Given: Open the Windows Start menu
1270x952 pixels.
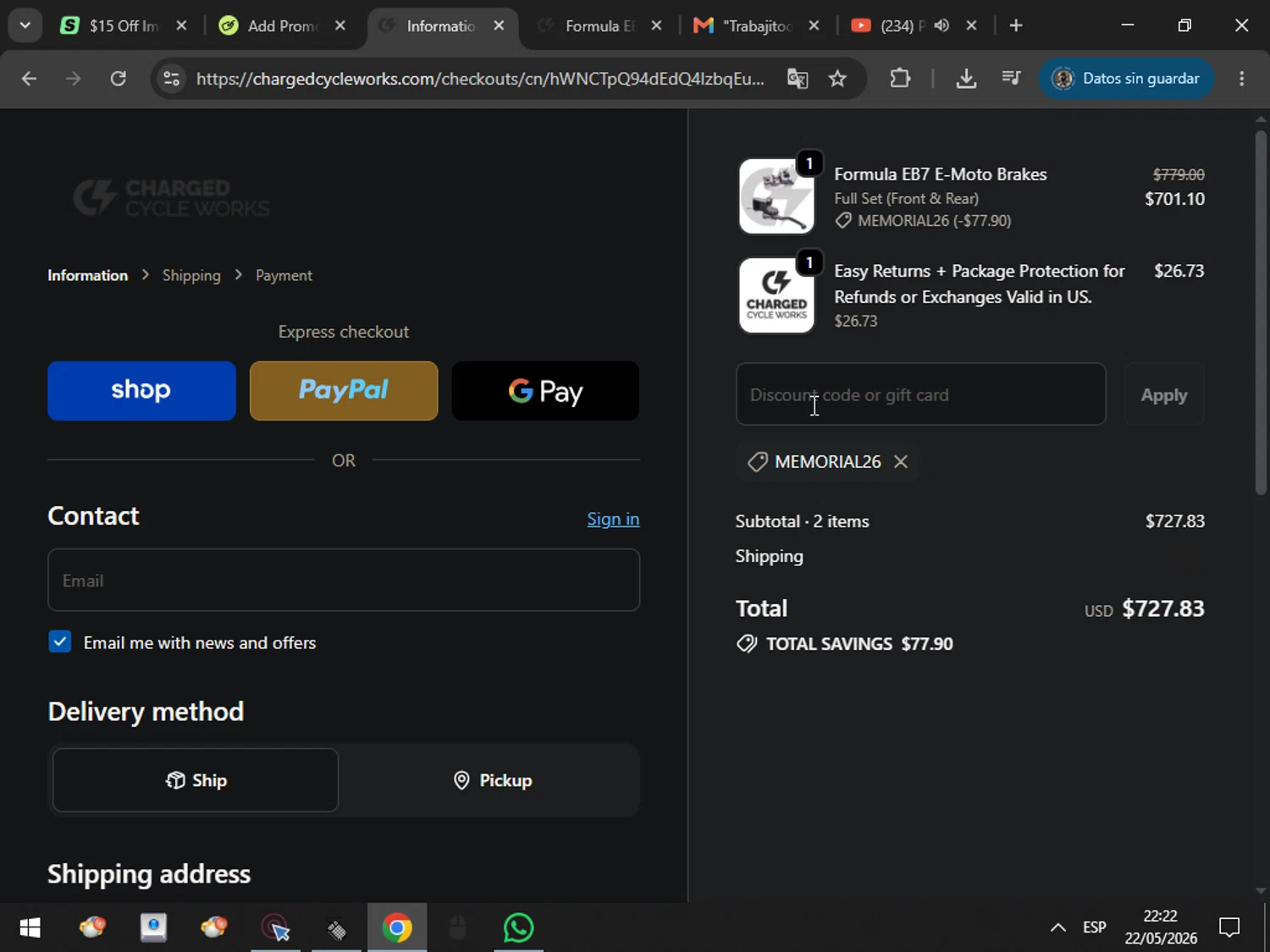Looking at the screenshot, I should (30, 928).
